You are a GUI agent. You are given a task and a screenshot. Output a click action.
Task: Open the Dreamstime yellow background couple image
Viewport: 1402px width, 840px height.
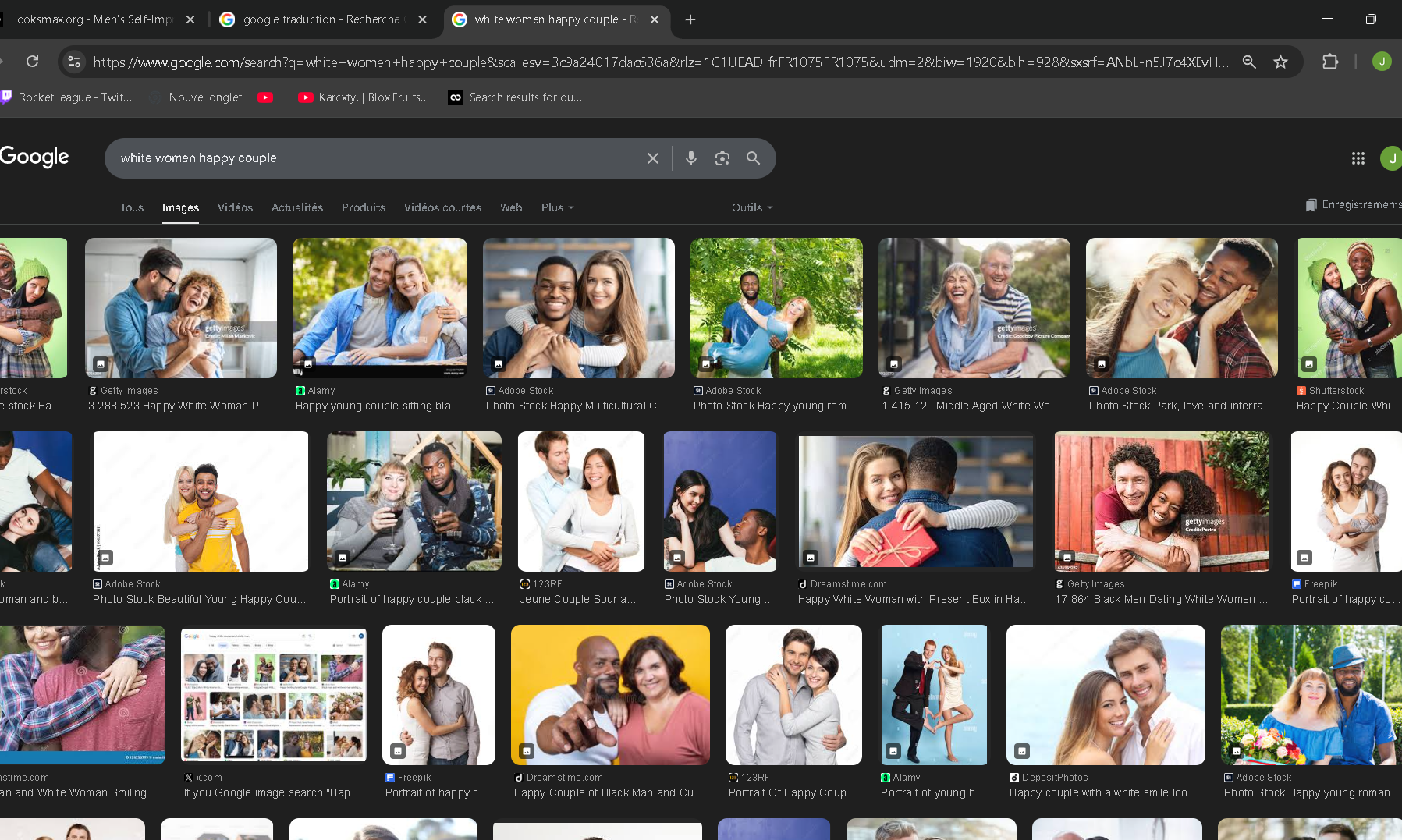[610, 694]
